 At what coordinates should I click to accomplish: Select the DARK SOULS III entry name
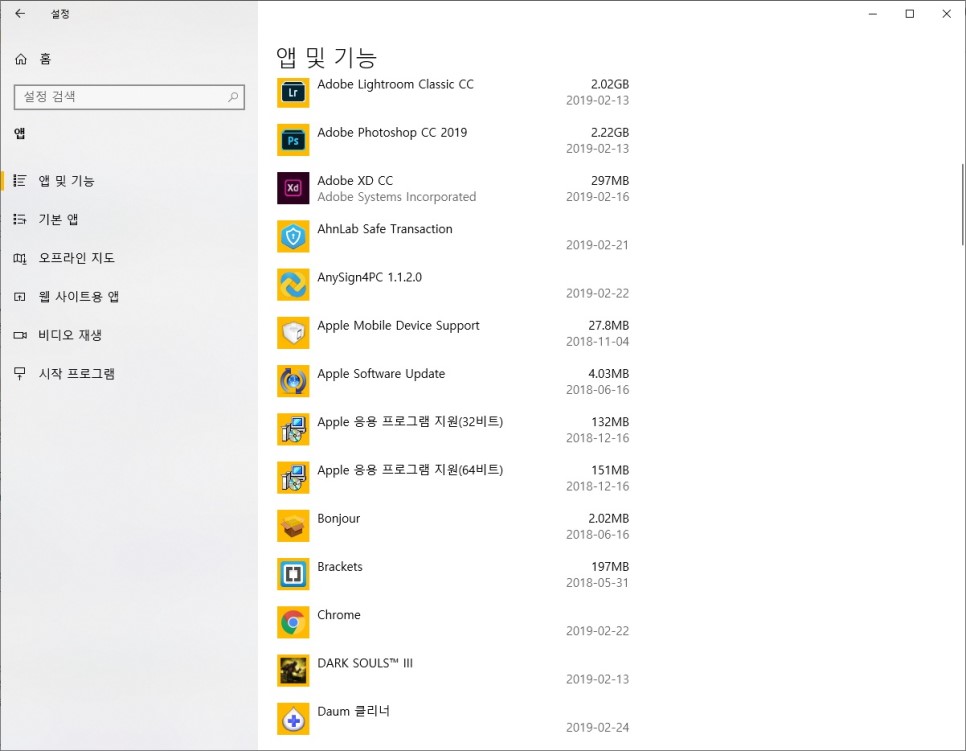pyautogui.click(x=365, y=664)
